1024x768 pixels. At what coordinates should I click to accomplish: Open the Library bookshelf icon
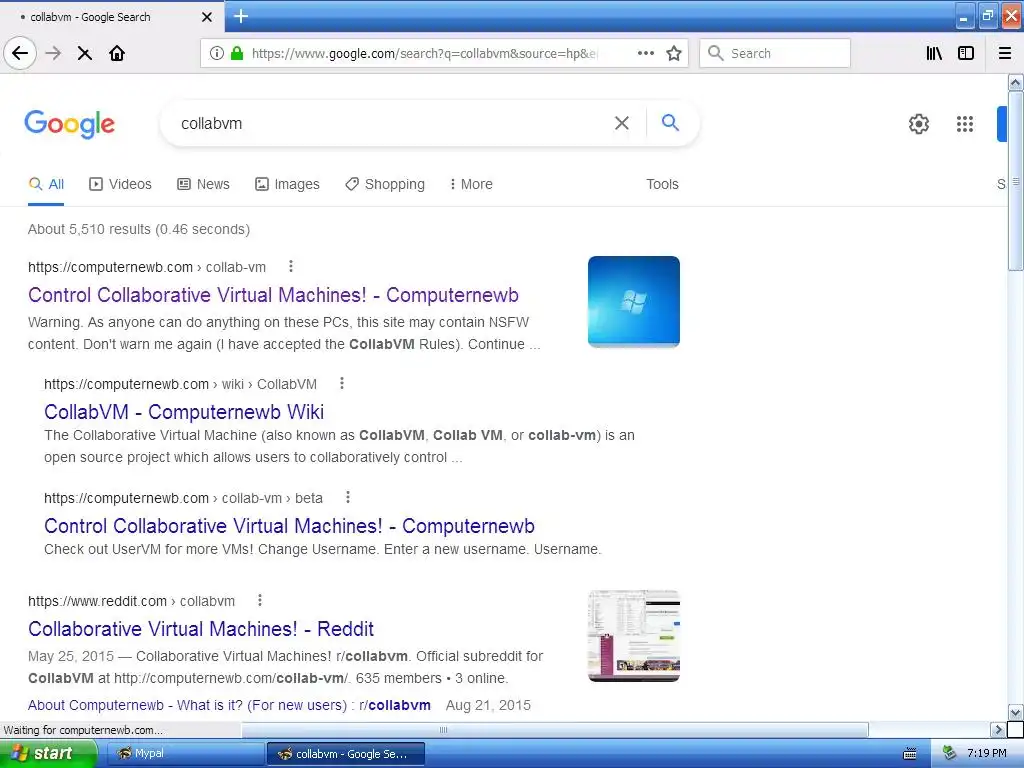[x=934, y=54]
